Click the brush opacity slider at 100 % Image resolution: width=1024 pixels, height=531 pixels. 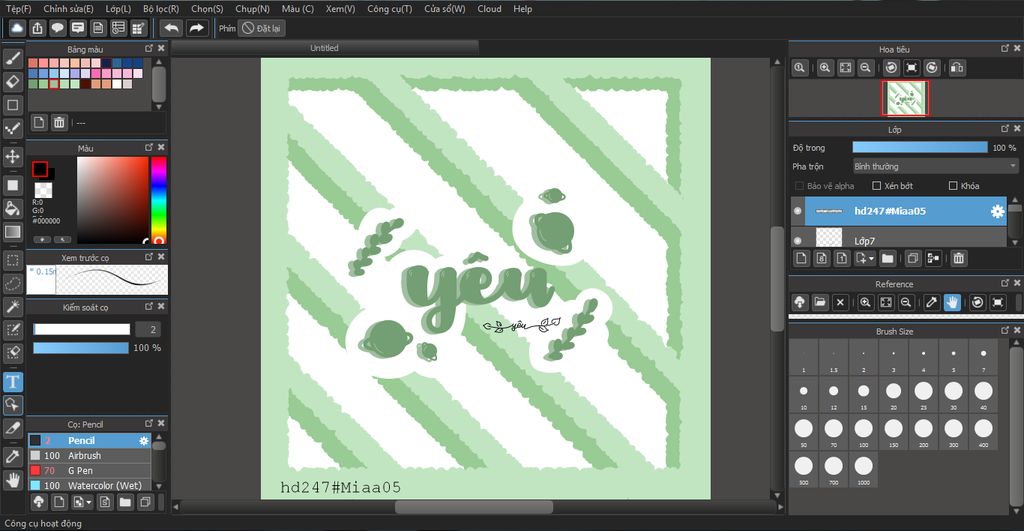pos(81,348)
